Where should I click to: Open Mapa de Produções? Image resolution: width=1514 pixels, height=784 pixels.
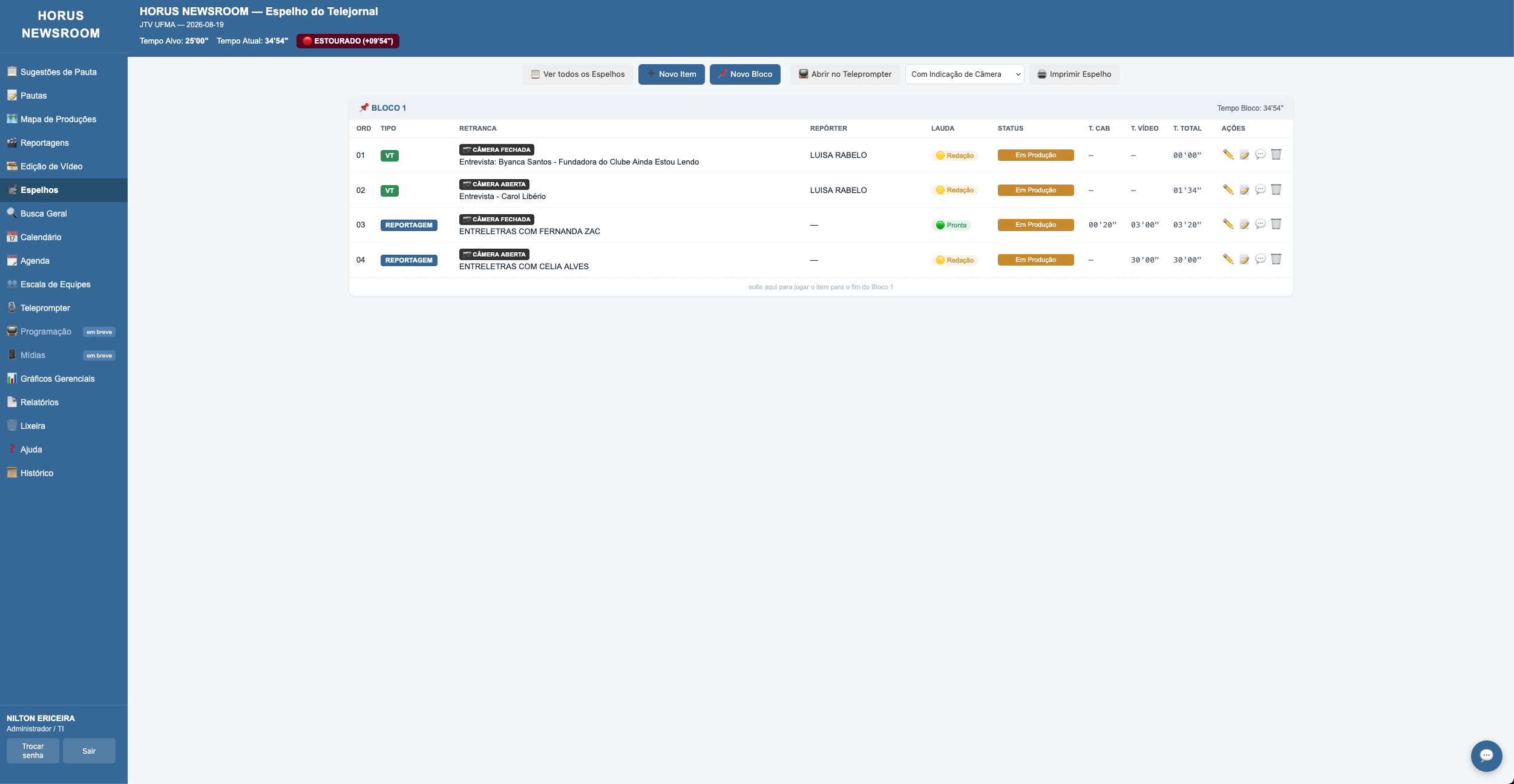(64, 119)
